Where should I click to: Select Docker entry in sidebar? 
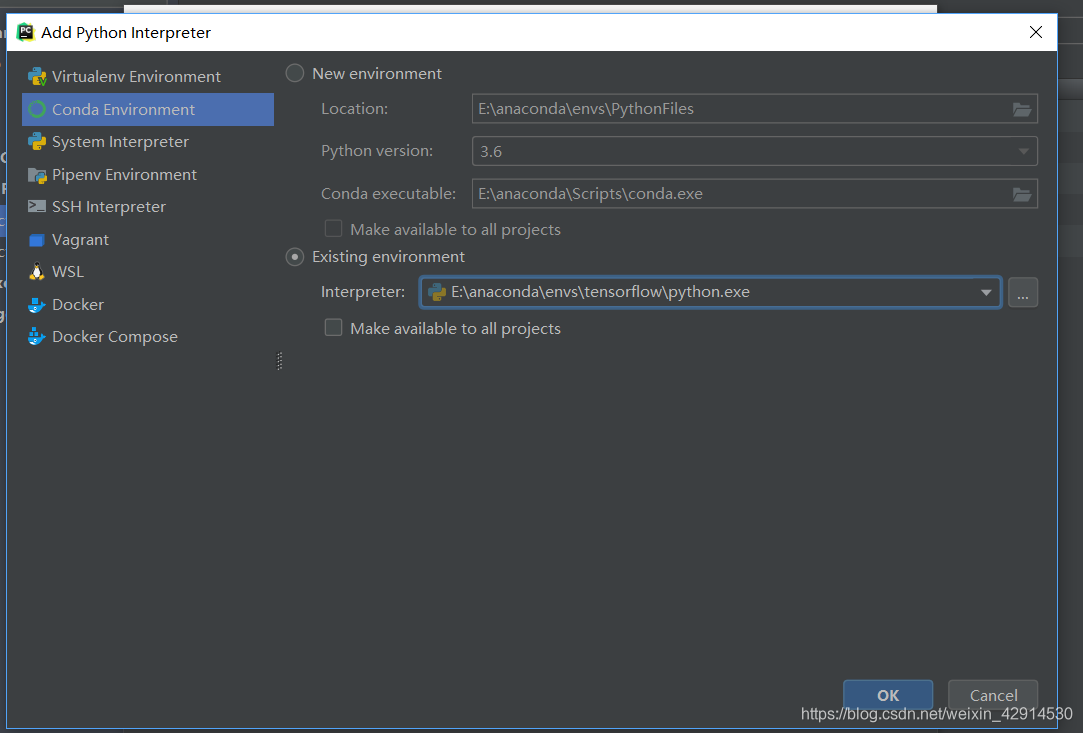(148, 305)
